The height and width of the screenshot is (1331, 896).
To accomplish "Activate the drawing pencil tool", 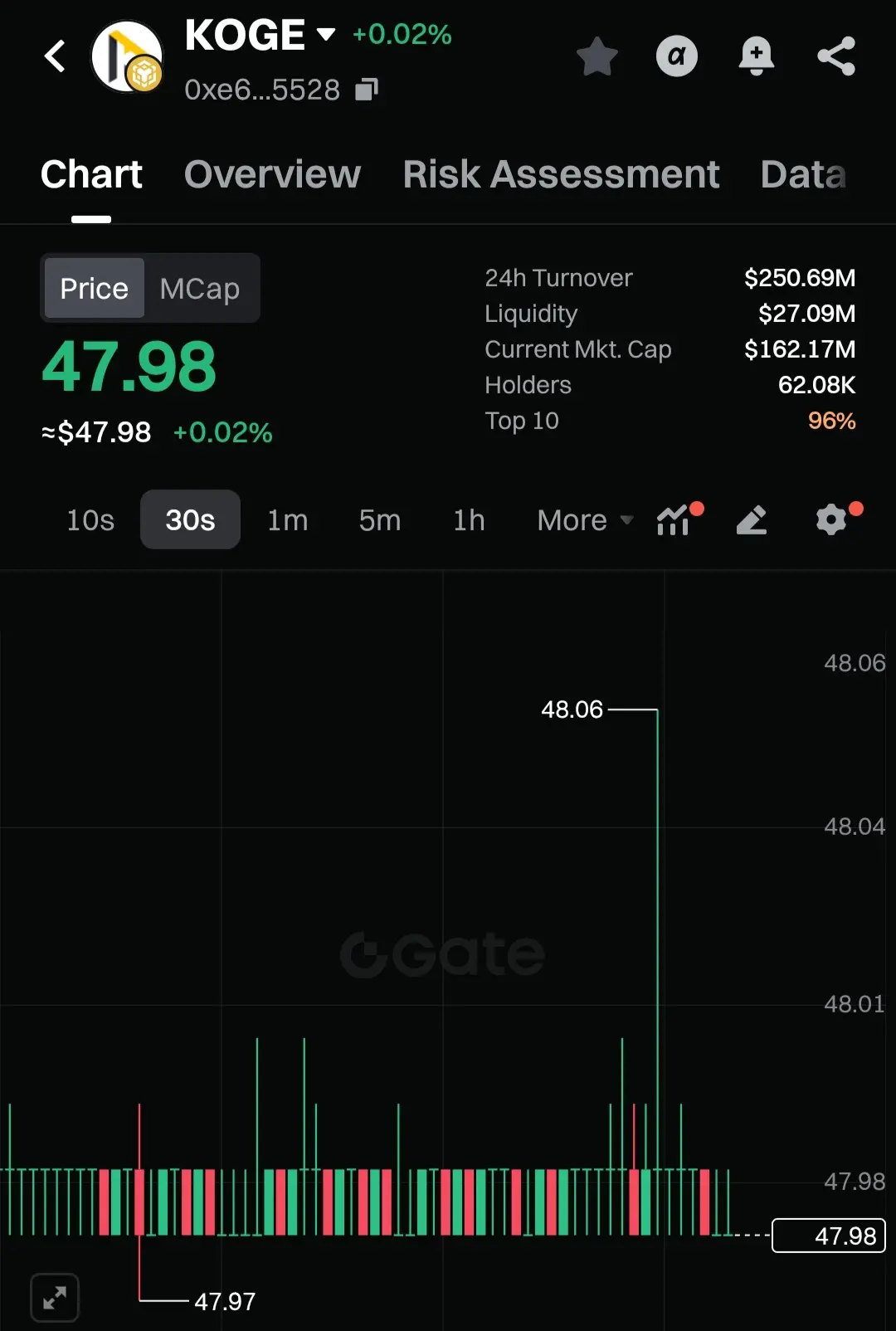I will click(752, 519).
